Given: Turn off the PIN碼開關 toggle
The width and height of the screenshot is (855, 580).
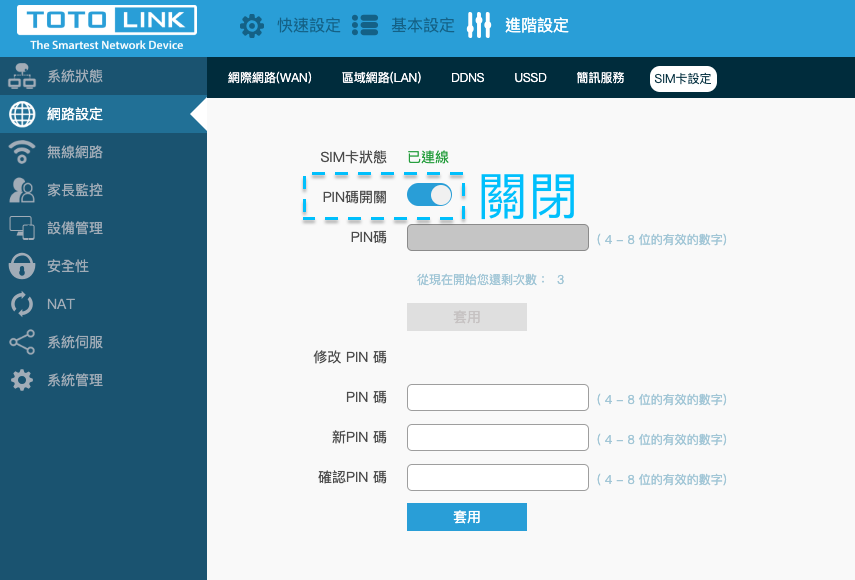Looking at the screenshot, I should [x=429, y=195].
